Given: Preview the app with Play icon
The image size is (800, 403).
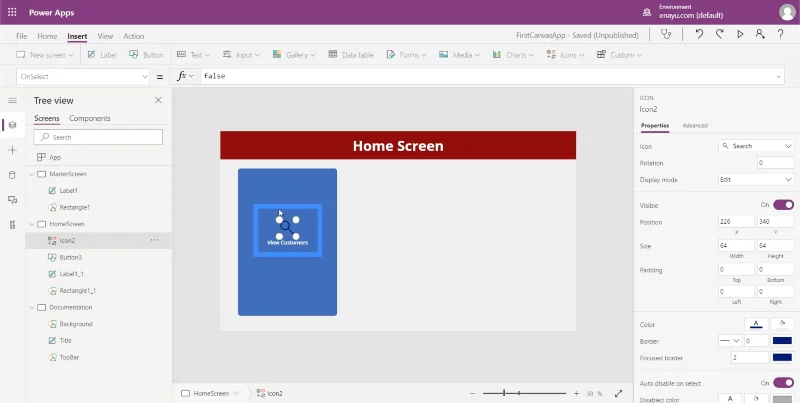Looking at the screenshot, I should 740,34.
